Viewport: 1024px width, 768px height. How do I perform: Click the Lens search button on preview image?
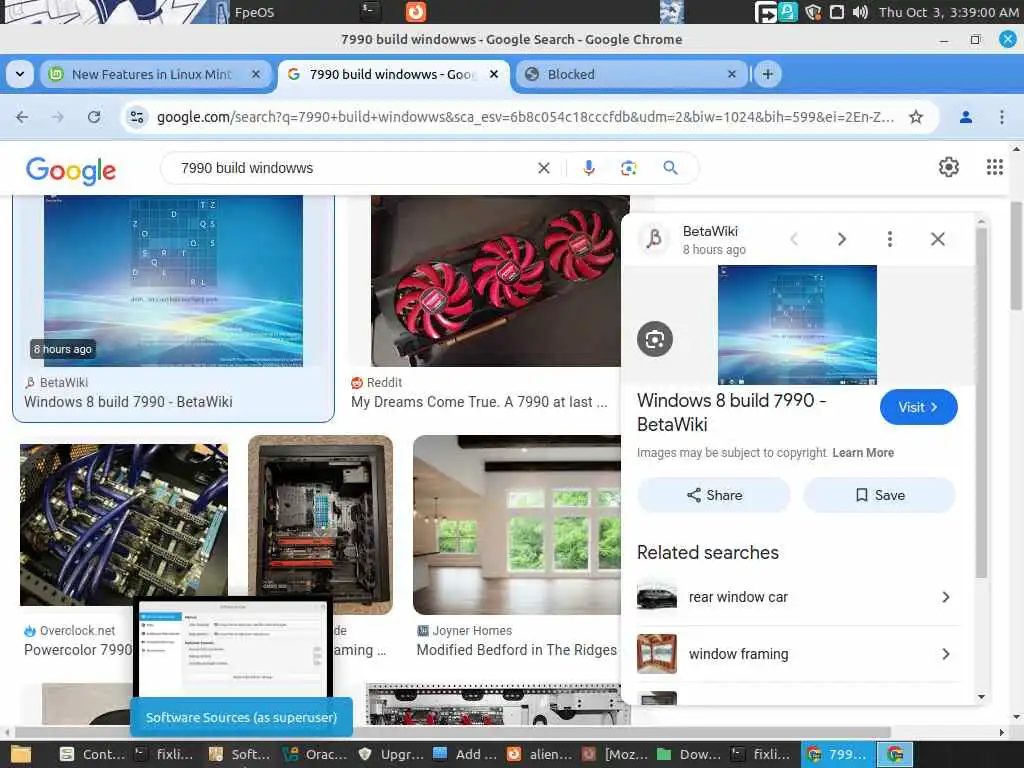click(654, 339)
